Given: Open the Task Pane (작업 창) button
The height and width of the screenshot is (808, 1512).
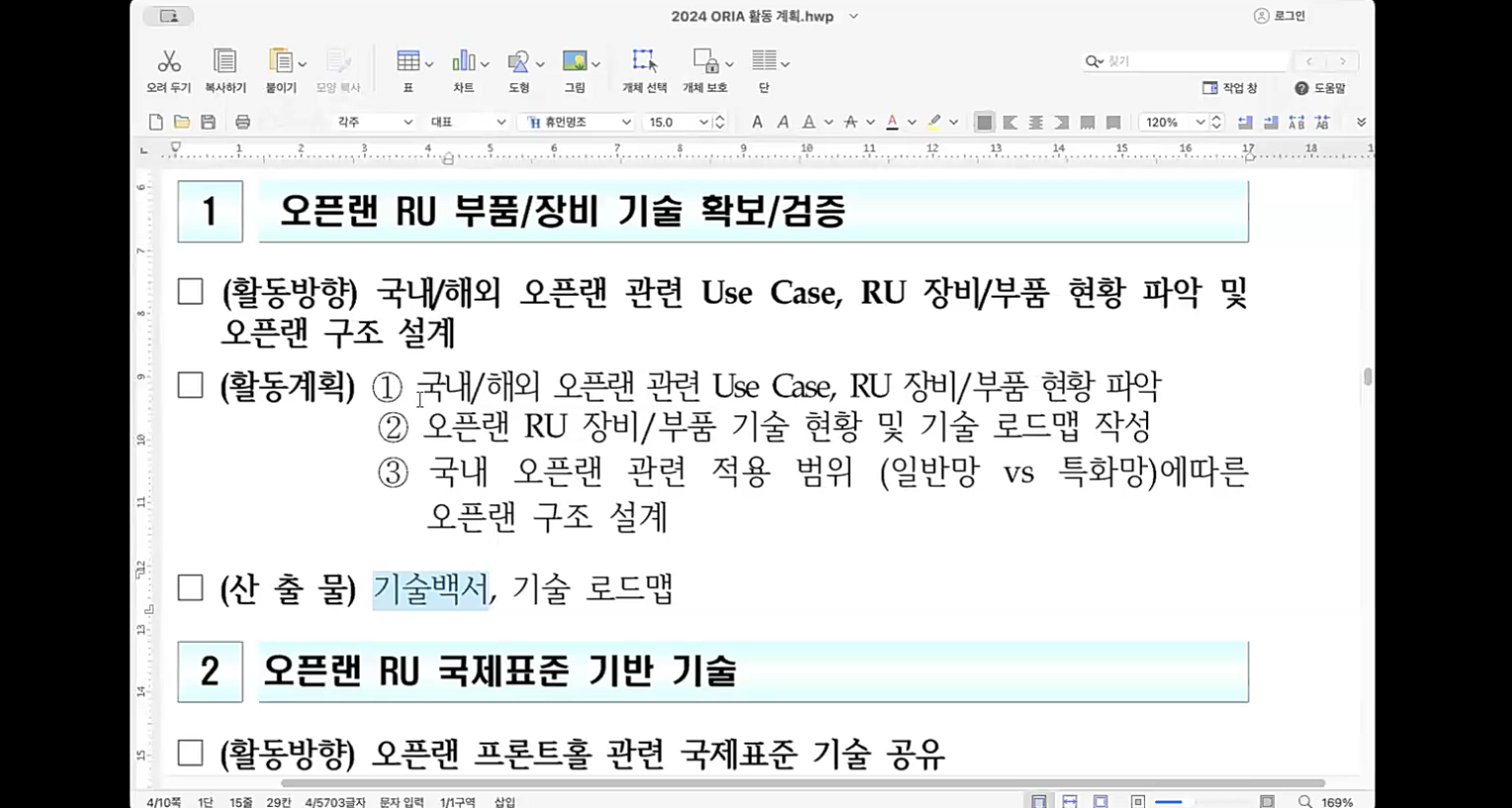Looking at the screenshot, I should 1229,88.
